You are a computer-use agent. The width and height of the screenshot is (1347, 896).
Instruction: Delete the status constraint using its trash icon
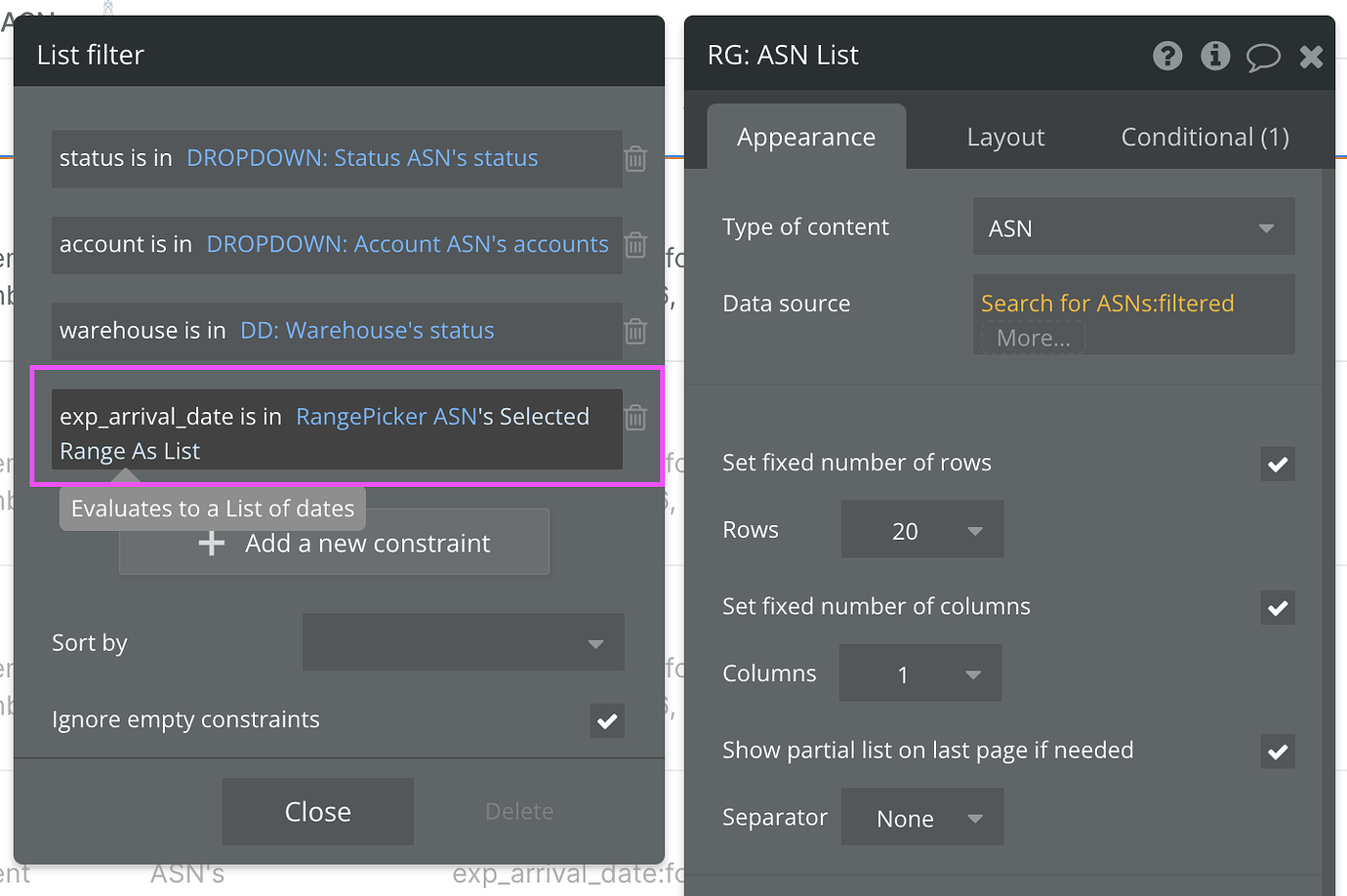click(635, 158)
